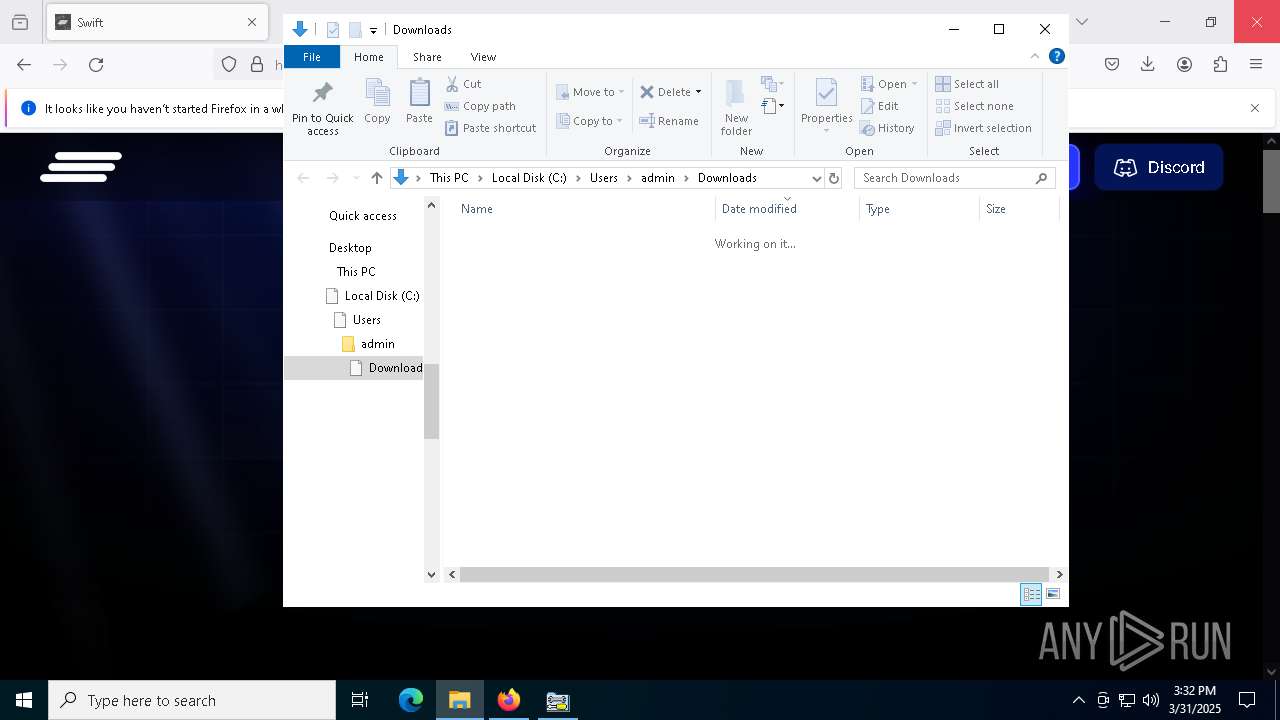Collapse the ribbon with chevron

[1035, 56]
